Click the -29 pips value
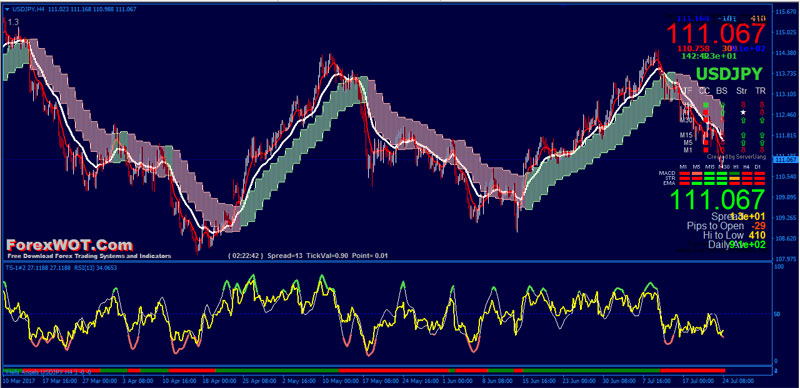 [x=759, y=225]
